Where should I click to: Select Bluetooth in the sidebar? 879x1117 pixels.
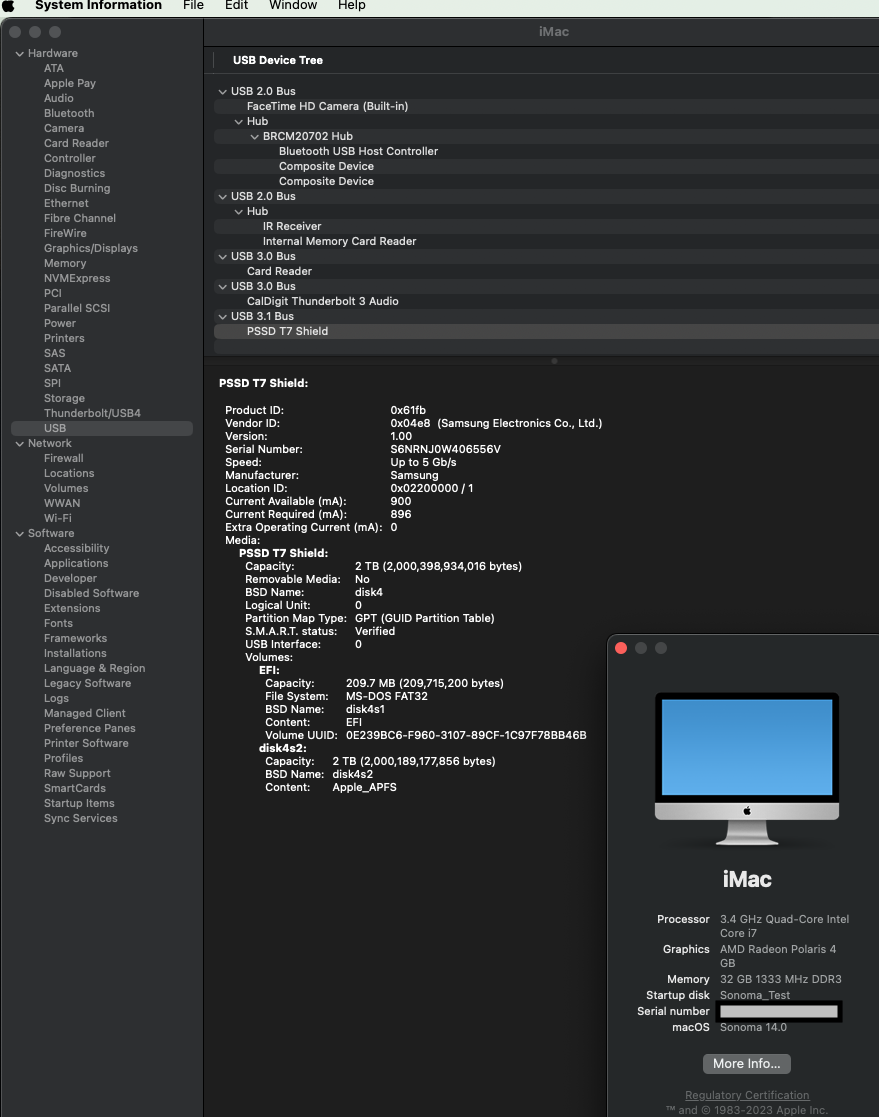69,113
